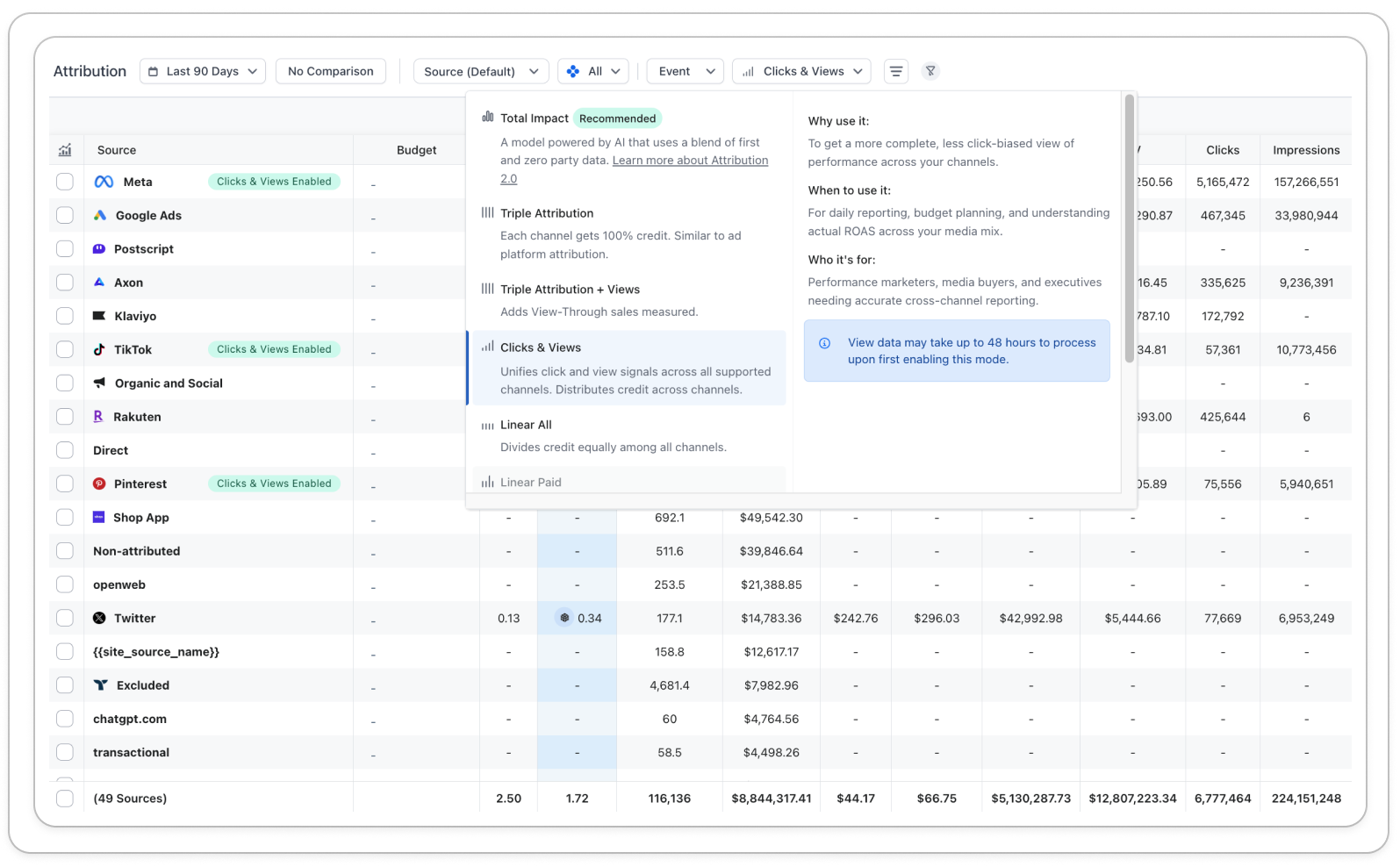Click the Rakuten logo icon
Image resolution: width=1400 pixels, height=867 pixels.
pyautogui.click(x=98, y=417)
